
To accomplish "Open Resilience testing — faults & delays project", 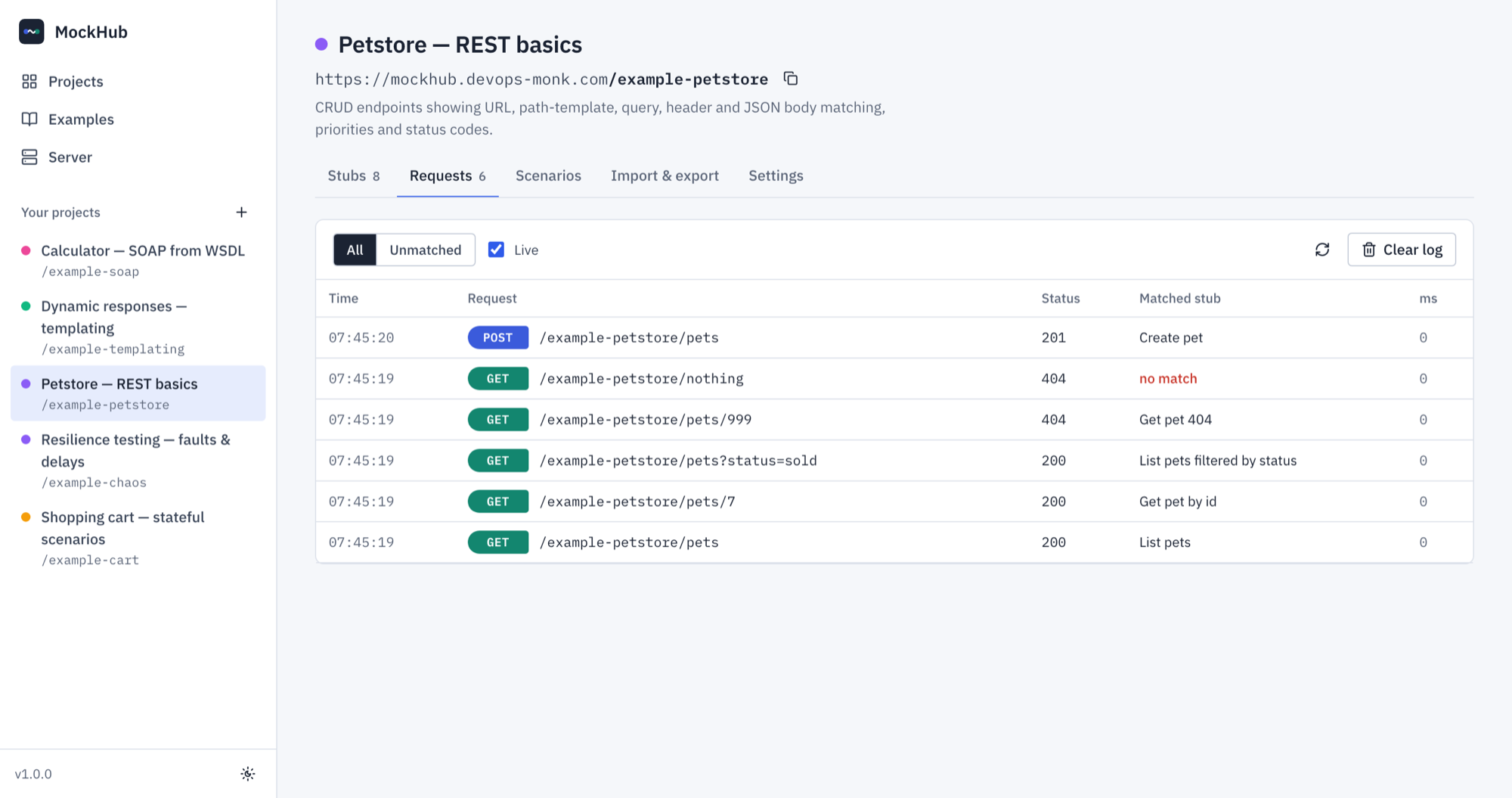I will pyautogui.click(x=138, y=460).
